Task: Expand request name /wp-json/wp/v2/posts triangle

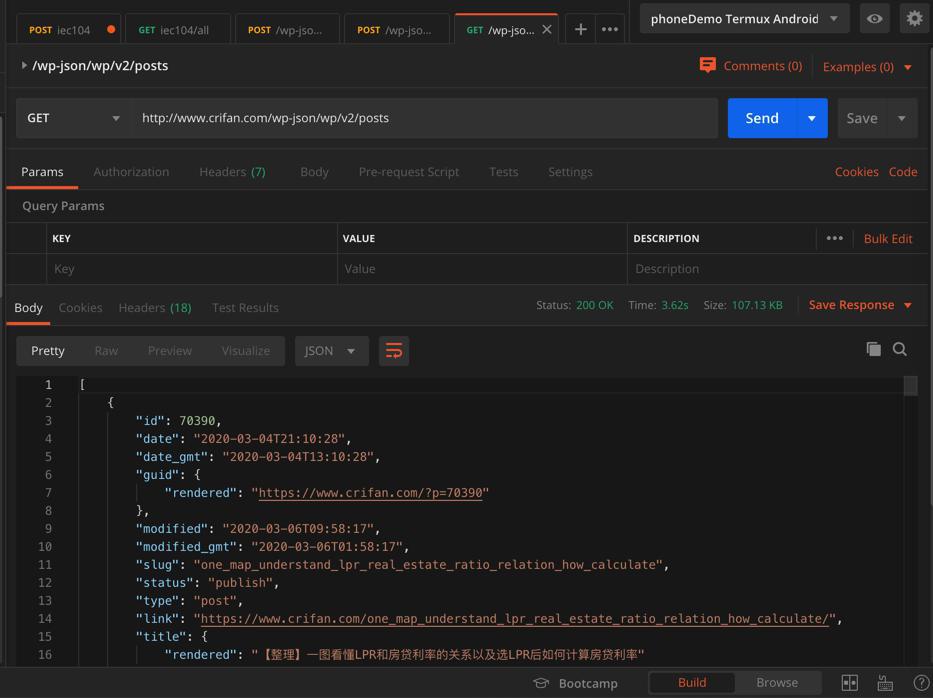Action: (24, 65)
